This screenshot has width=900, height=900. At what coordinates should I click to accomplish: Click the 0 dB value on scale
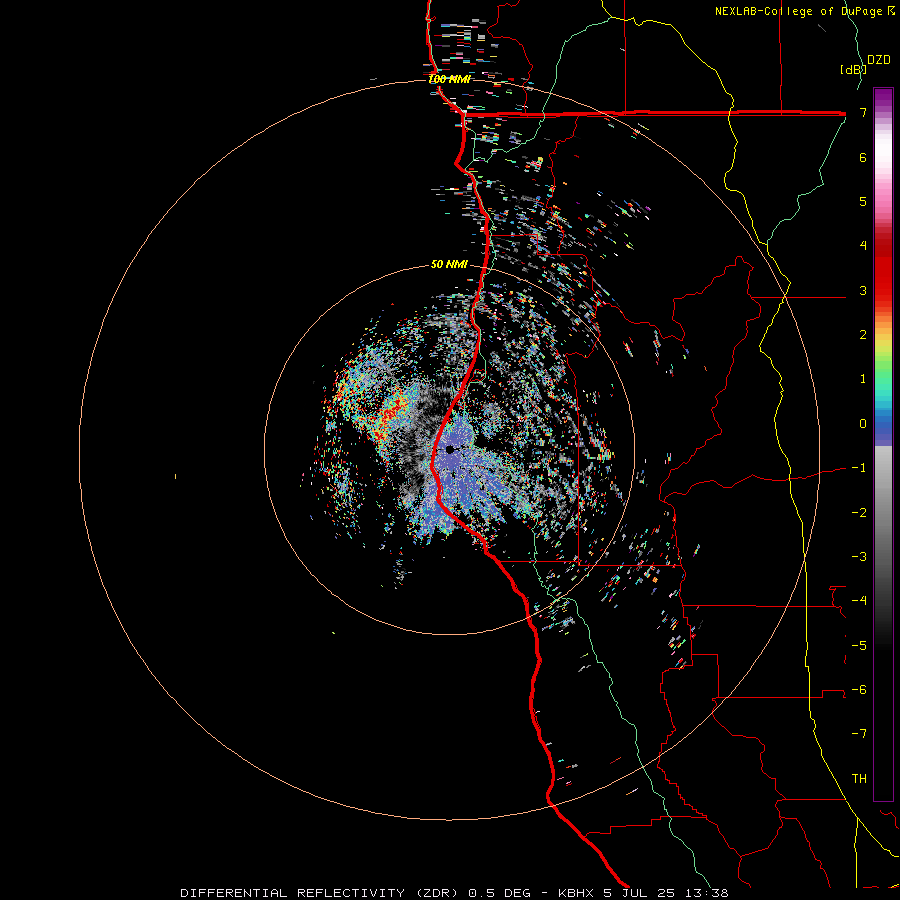tap(863, 424)
